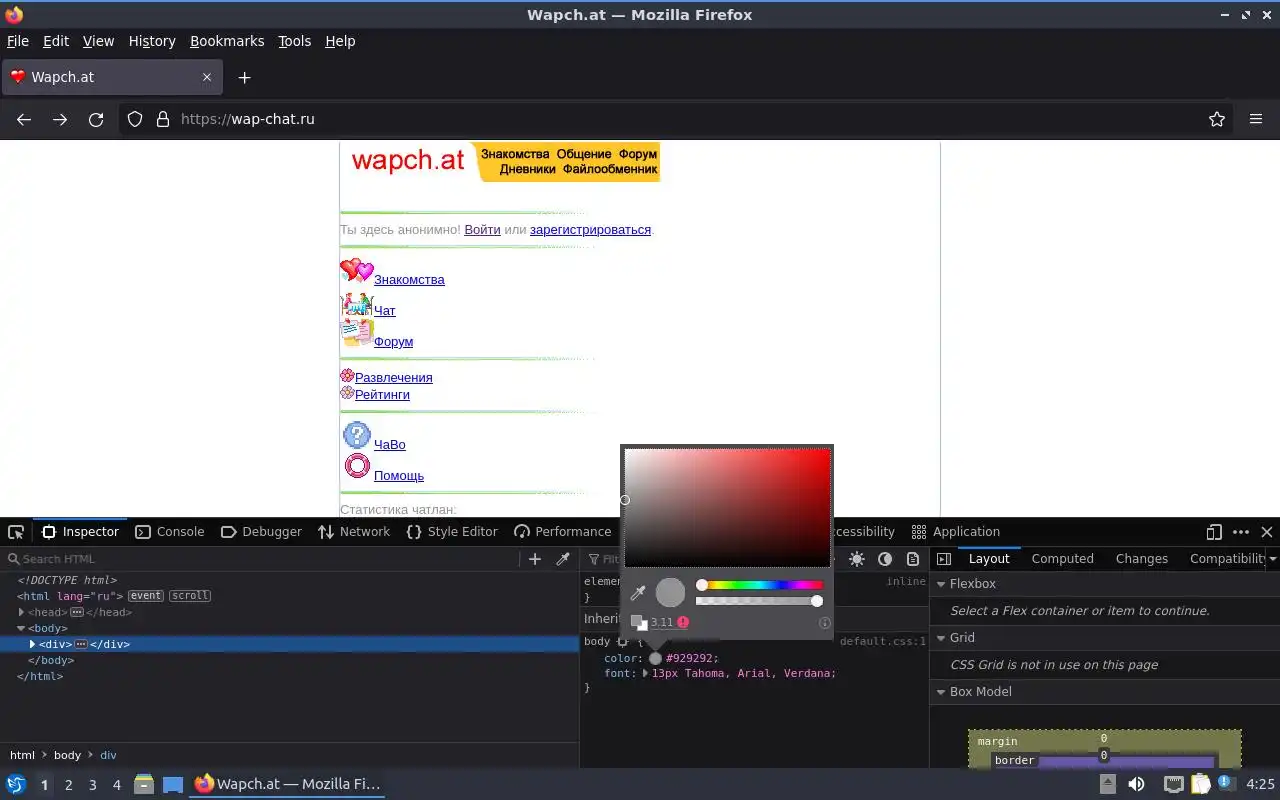Reload the current page

point(96,119)
